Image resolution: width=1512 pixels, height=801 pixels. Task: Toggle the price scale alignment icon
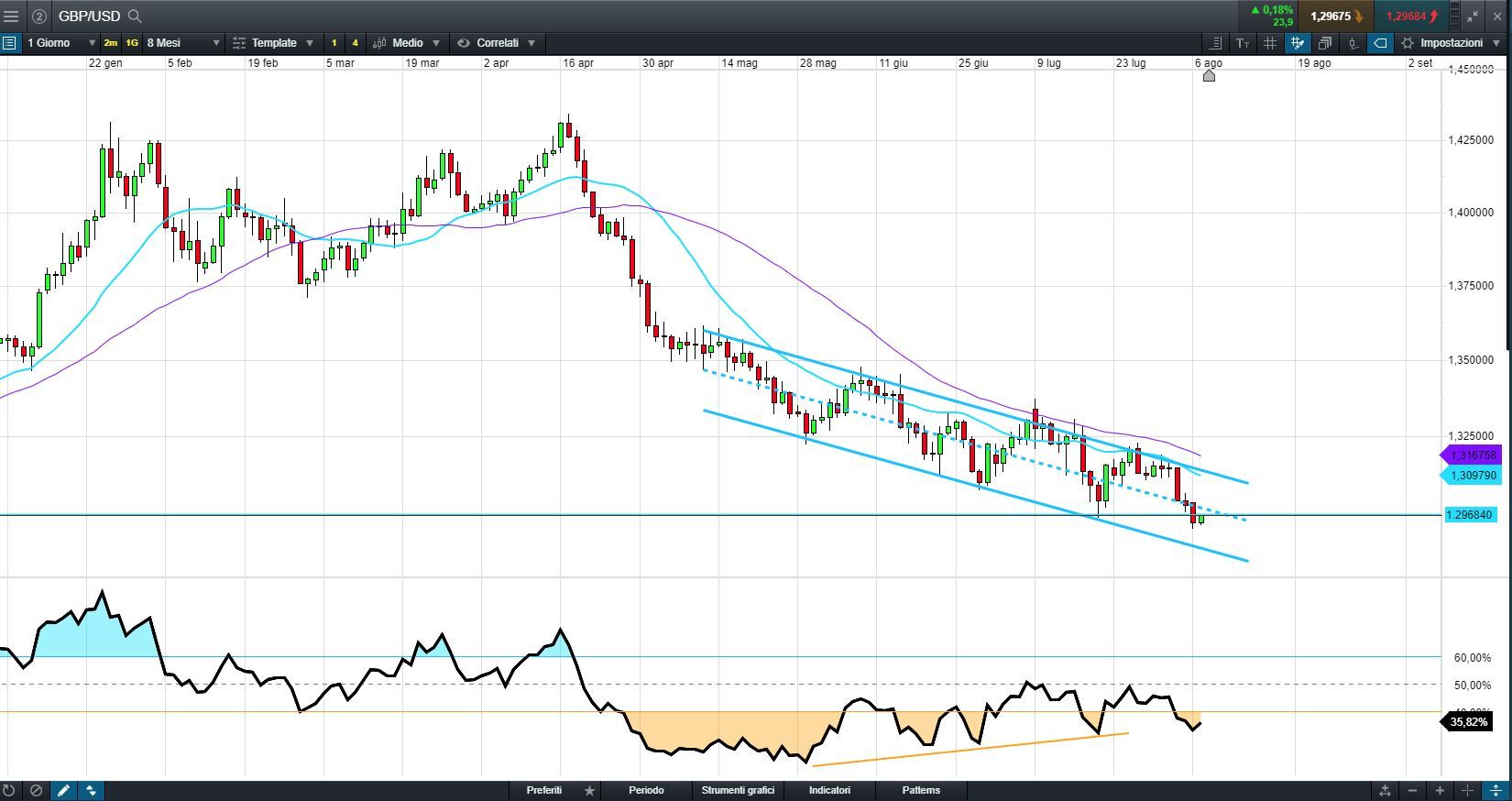click(x=1215, y=43)
